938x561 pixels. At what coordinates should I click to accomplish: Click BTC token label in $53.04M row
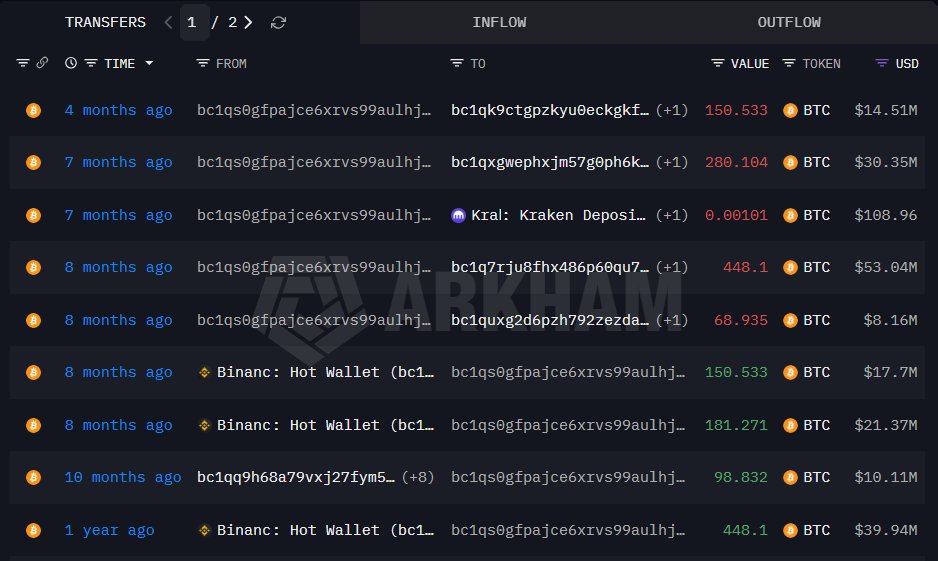[x=817, y=267]
